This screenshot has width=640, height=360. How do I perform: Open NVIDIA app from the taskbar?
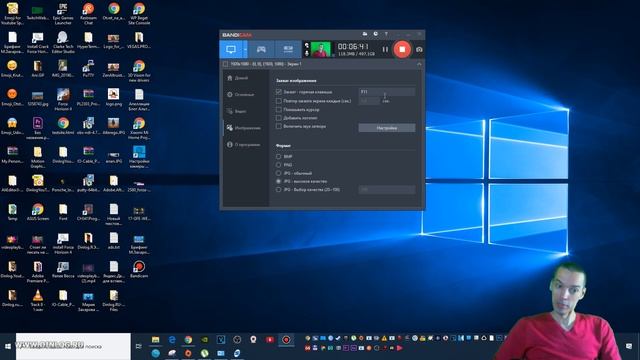pyautogui.click(x=204, y=340)
